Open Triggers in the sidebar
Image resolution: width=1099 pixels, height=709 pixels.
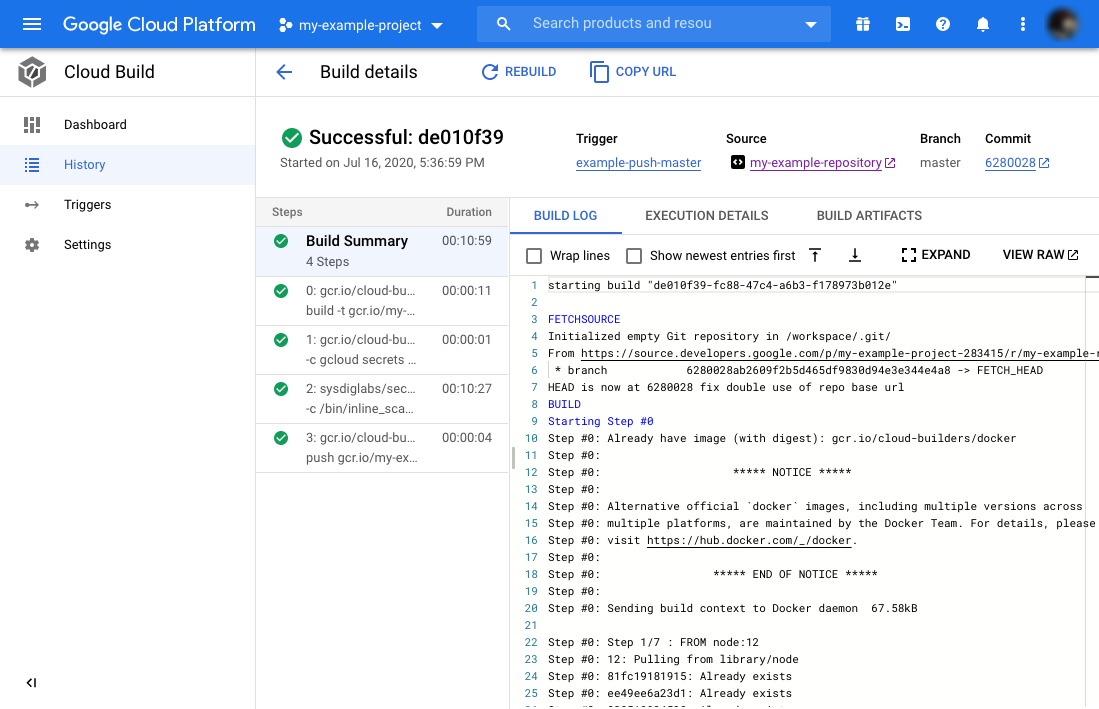click(x=128, y=205)
